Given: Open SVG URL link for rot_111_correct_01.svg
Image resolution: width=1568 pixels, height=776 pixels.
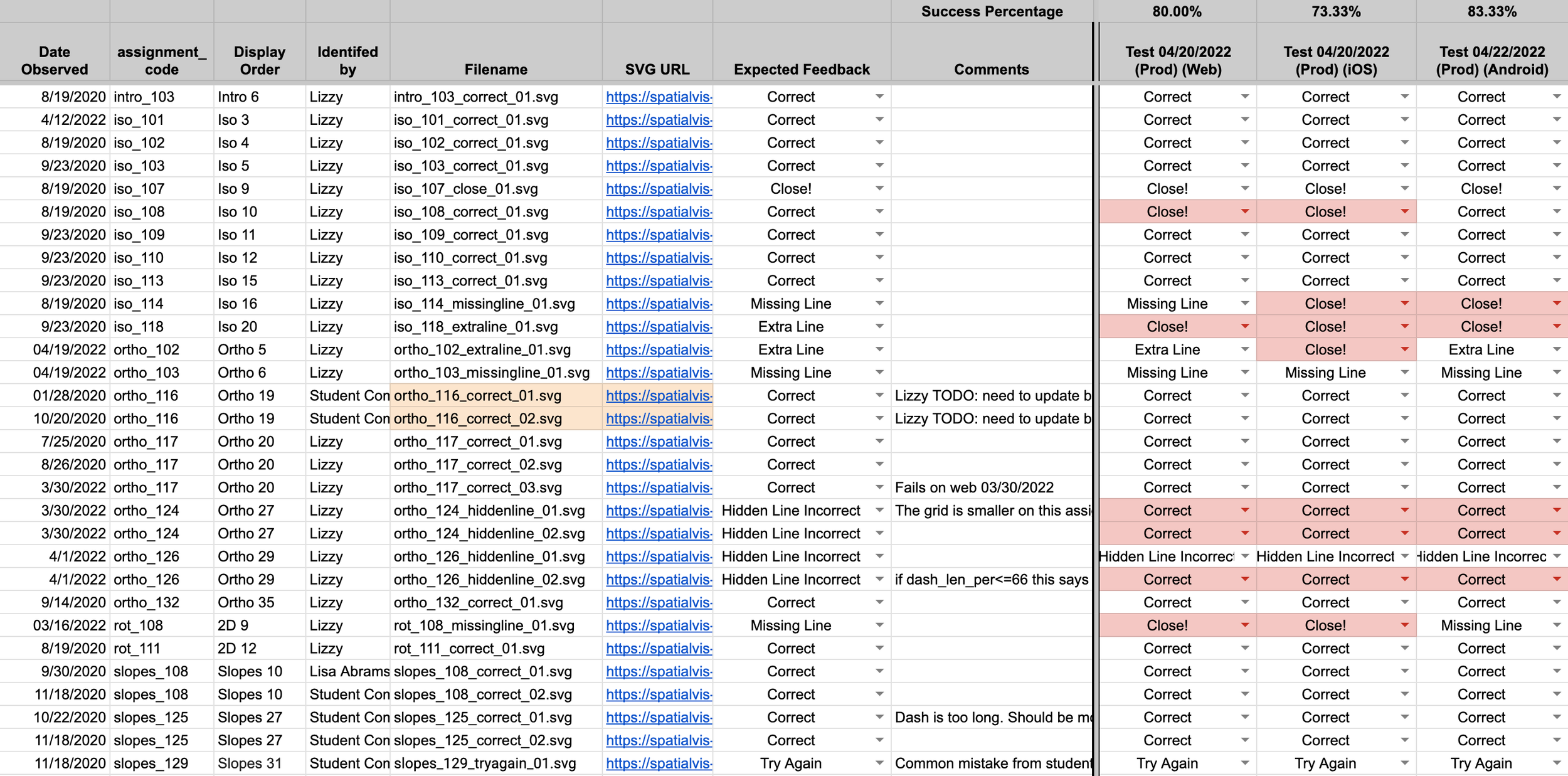Looking at the screenshot, I should [659, 649].
